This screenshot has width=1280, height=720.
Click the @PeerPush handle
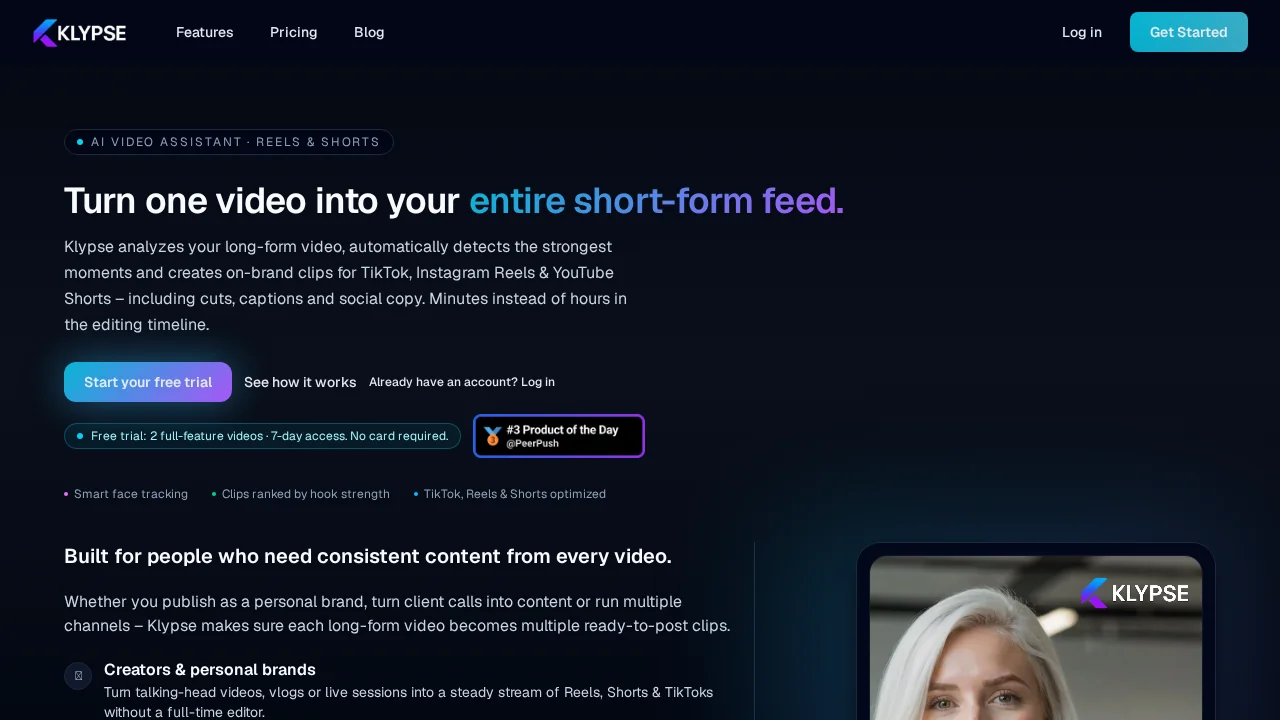533,443
